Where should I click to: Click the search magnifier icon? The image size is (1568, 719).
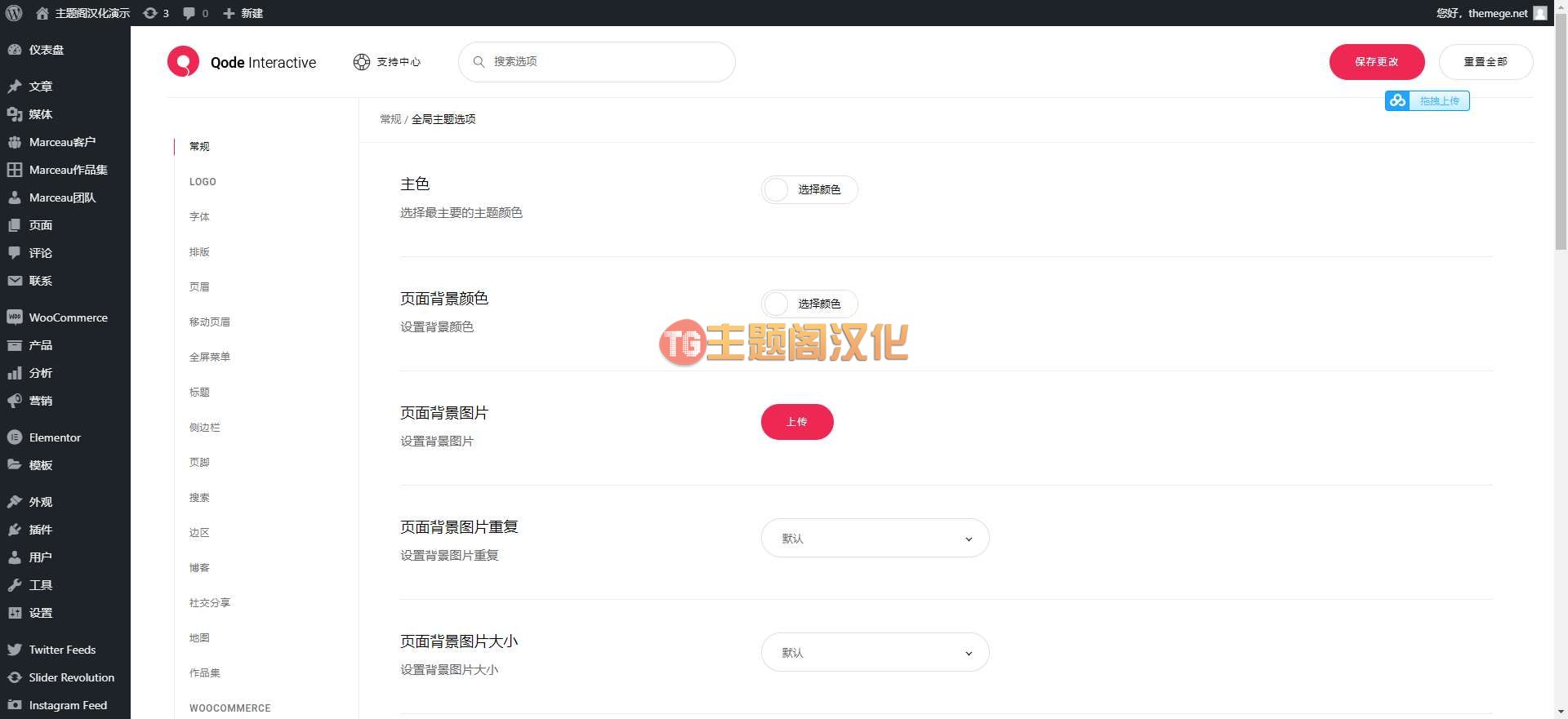pyautogui.click(x=479, y=62)
